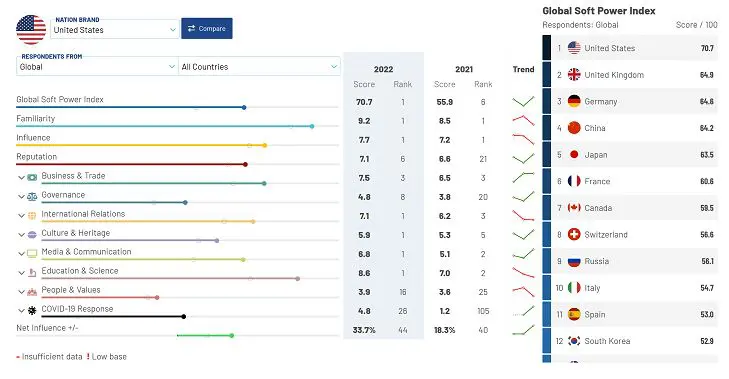Click the Business & Trade category icon
The image size is (729, 379).
(32, 177)
